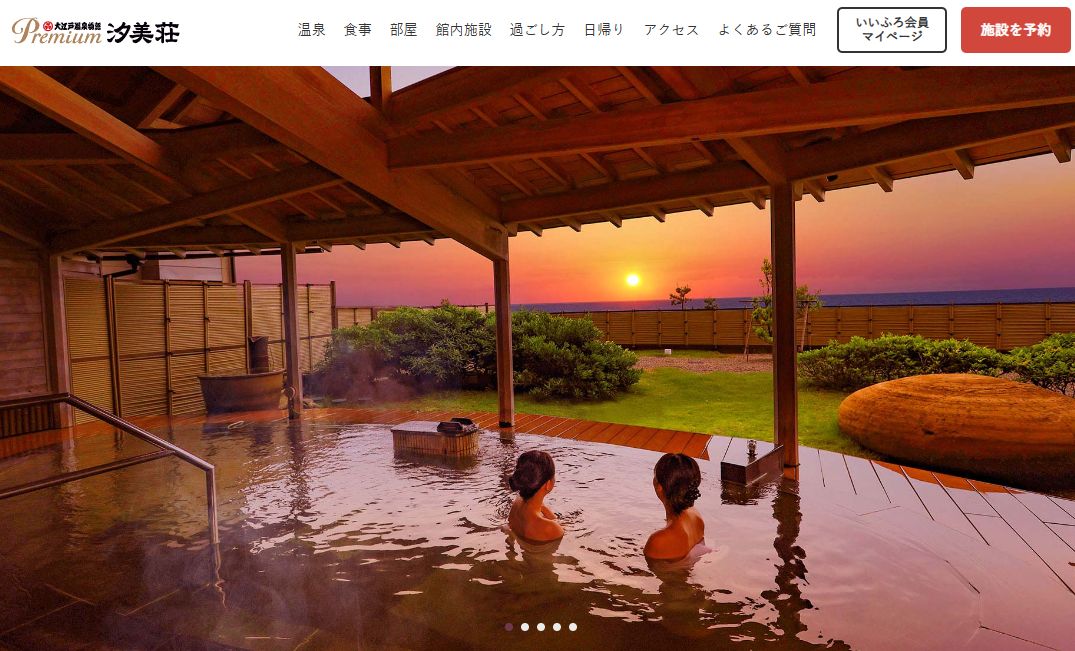Screen dimensions: 1075x651
Task: Open the アクセス page
Action: click(671, 30)
